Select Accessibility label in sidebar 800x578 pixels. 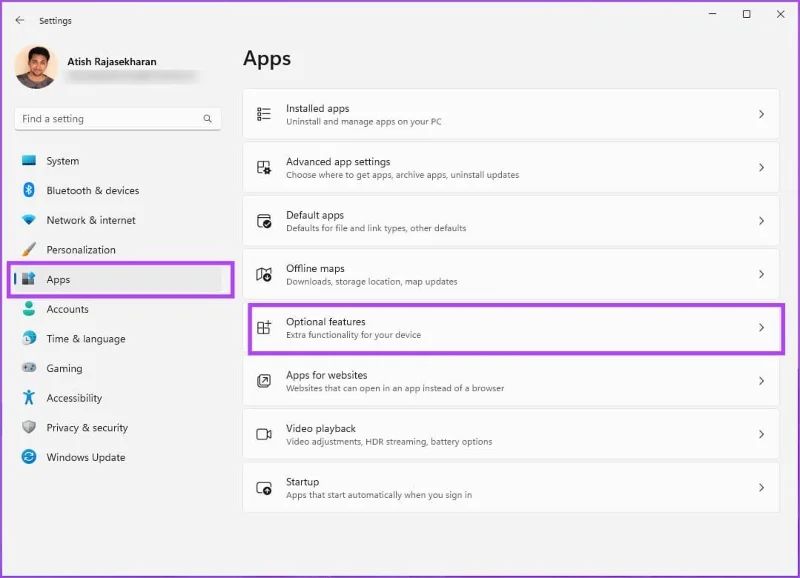coord(74,398)
